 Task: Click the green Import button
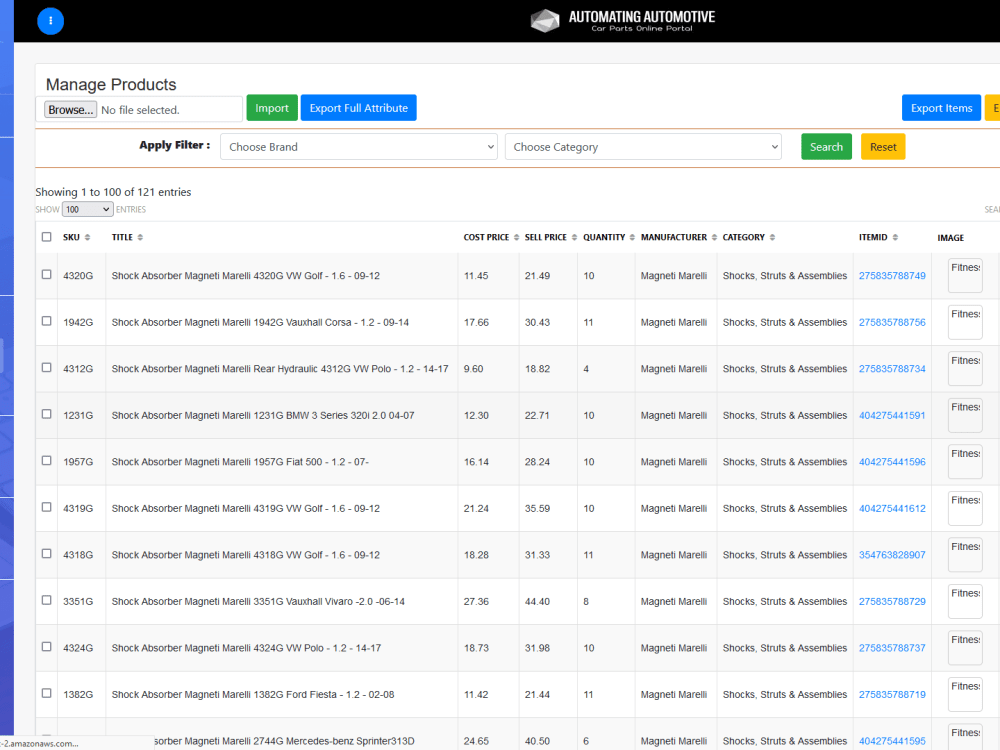[x=272, y=108]
